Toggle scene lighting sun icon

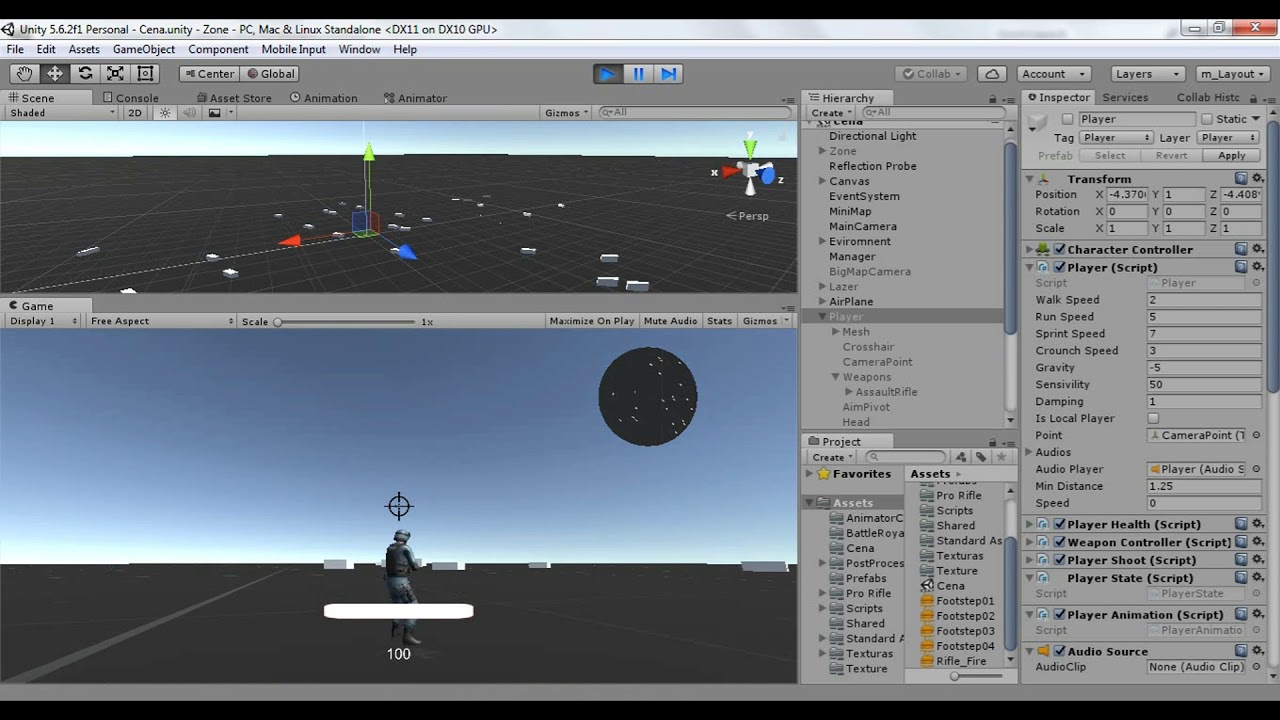click(x=165, y=113)
